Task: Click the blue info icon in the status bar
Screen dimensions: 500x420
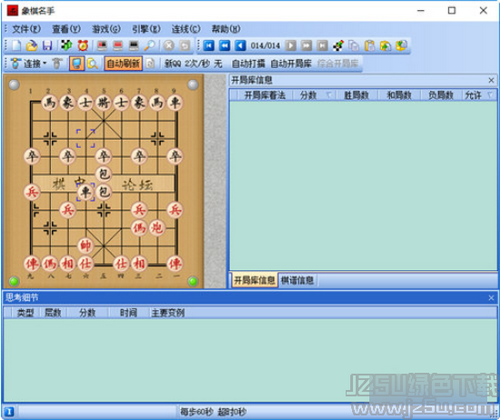Action: click(9, 411)
